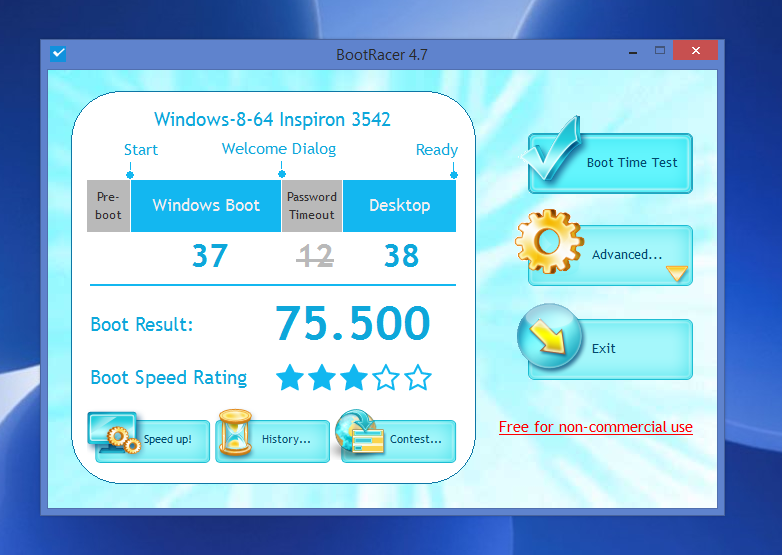Click the hourglass History icon

(x=235, y=432)
